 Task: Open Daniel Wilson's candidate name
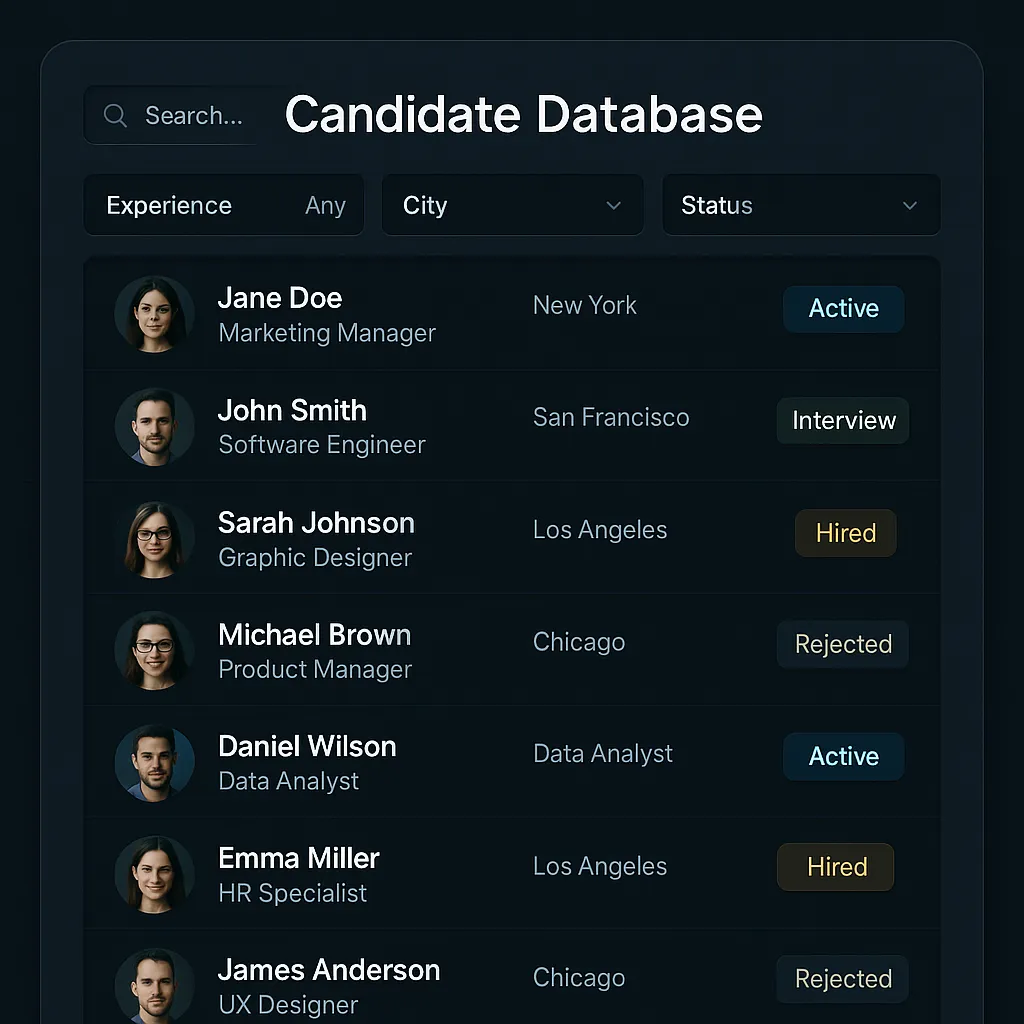pos(307,746)
